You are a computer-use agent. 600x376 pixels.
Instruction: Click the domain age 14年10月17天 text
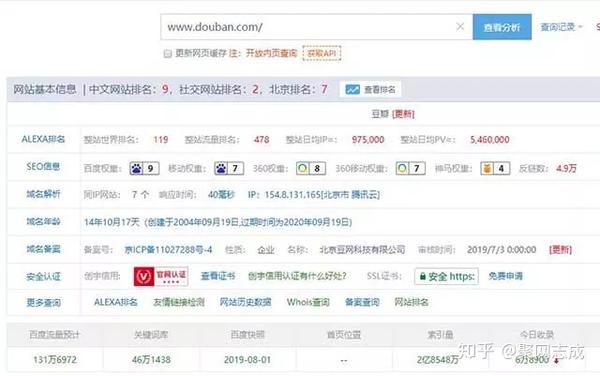112,222
